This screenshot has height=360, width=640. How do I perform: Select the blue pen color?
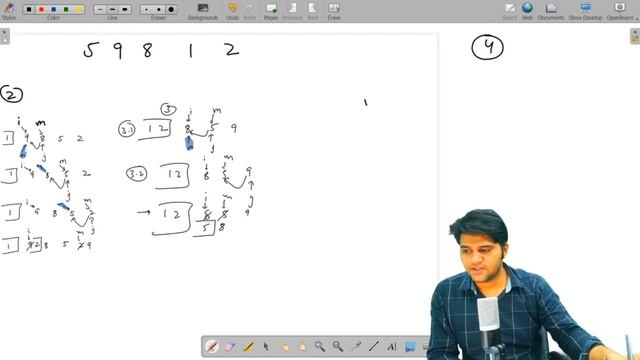[x=53, y=9]
